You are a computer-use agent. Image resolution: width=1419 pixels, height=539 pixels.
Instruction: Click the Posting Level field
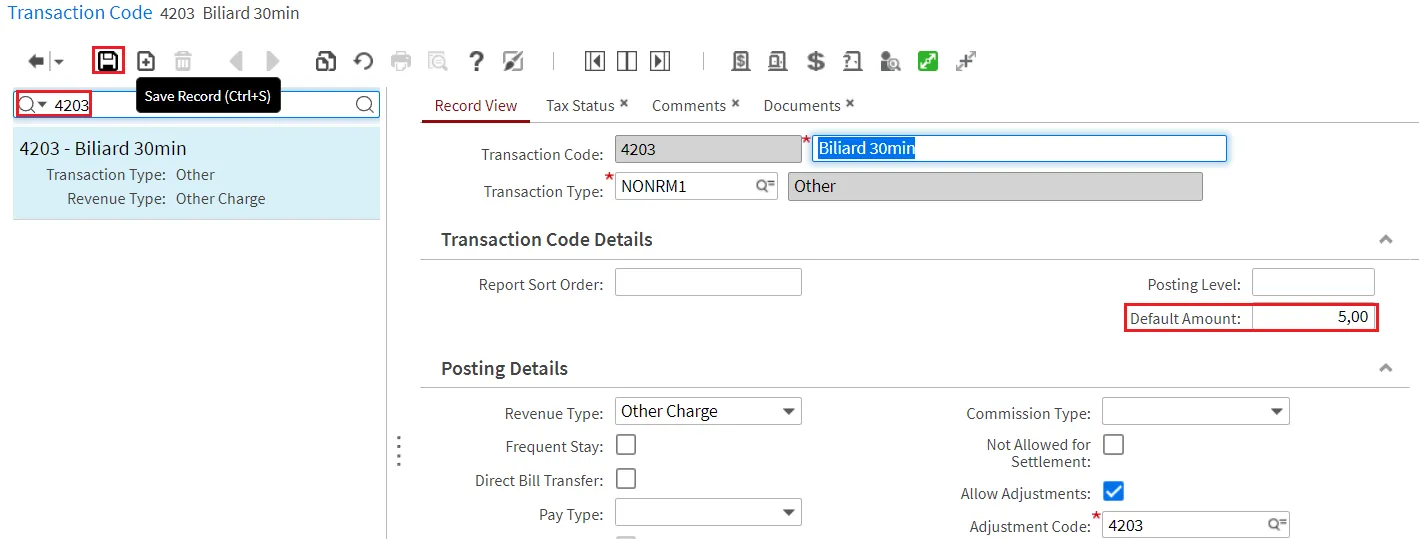click(1313, 282)
